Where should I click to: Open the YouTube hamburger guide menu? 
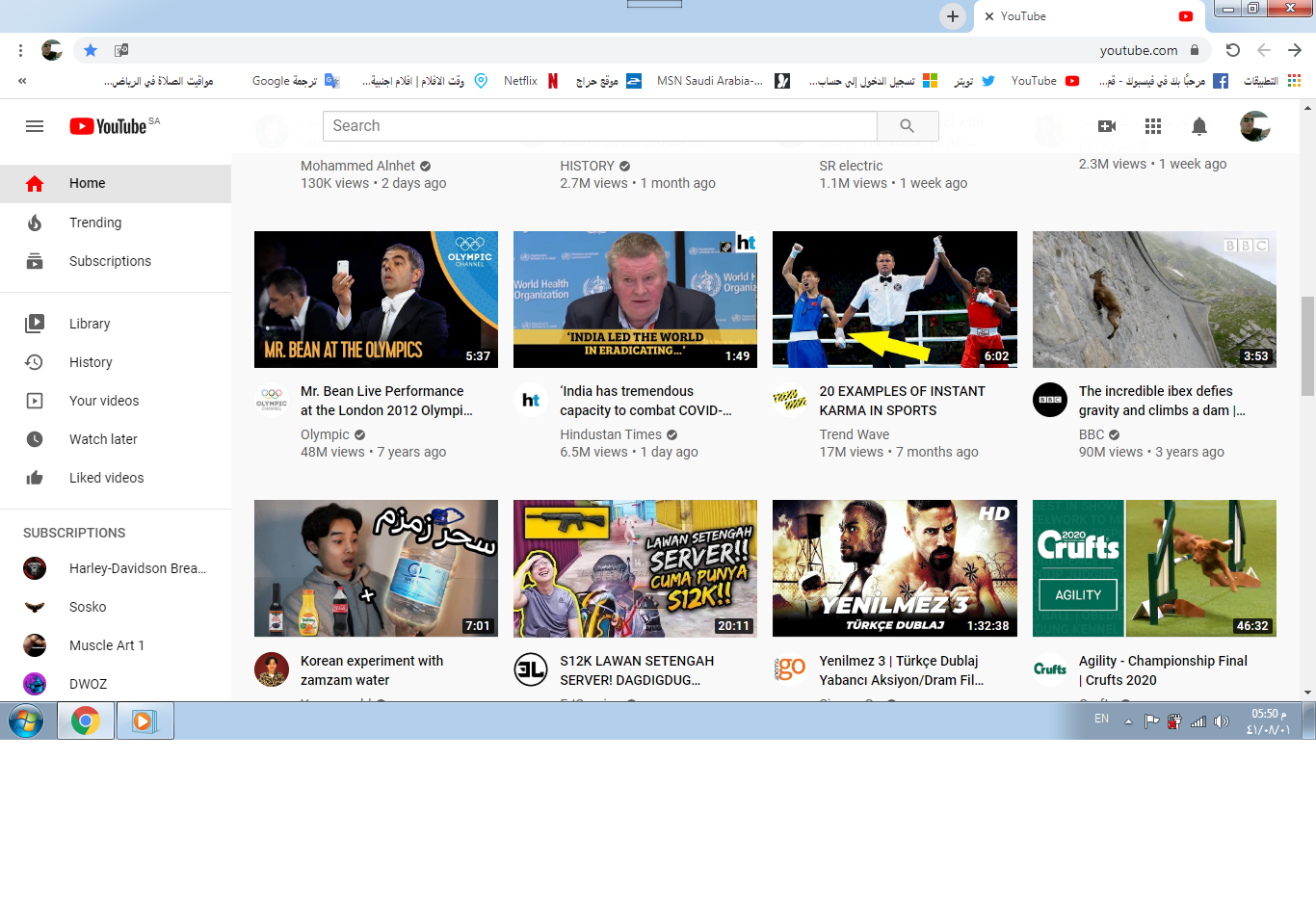tap(35, 126)
